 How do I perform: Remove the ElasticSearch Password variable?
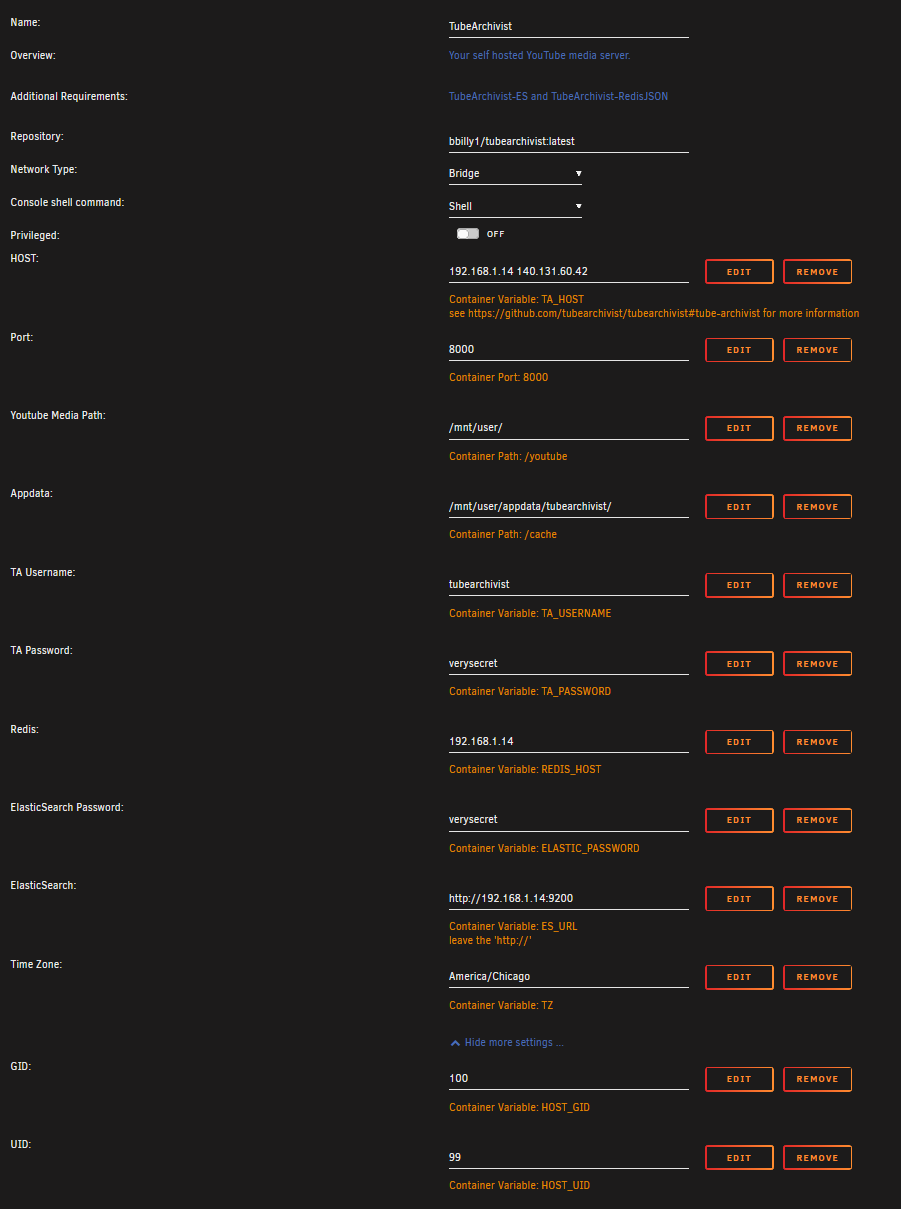tap(818, 820)
